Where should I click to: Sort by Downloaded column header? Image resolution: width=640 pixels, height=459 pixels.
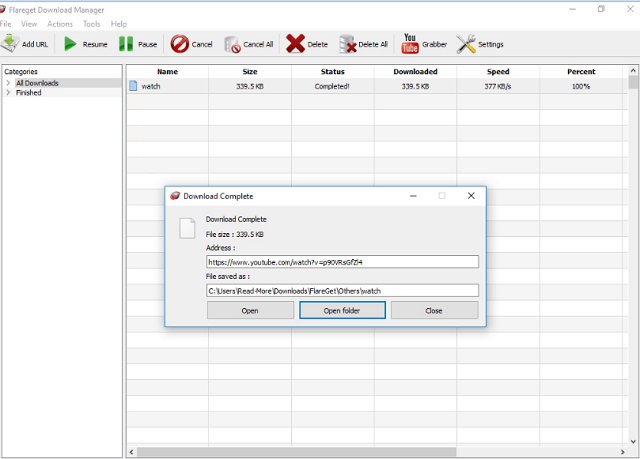pyautogui.click(x=416, y=71)
